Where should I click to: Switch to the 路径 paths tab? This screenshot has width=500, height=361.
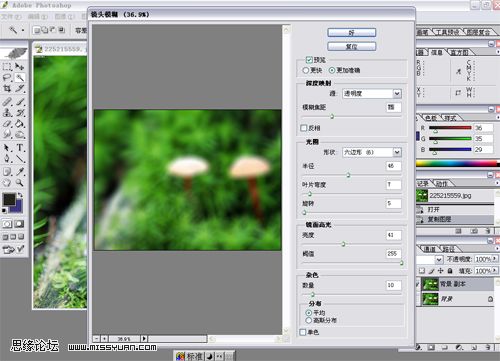tap(449, 249)
